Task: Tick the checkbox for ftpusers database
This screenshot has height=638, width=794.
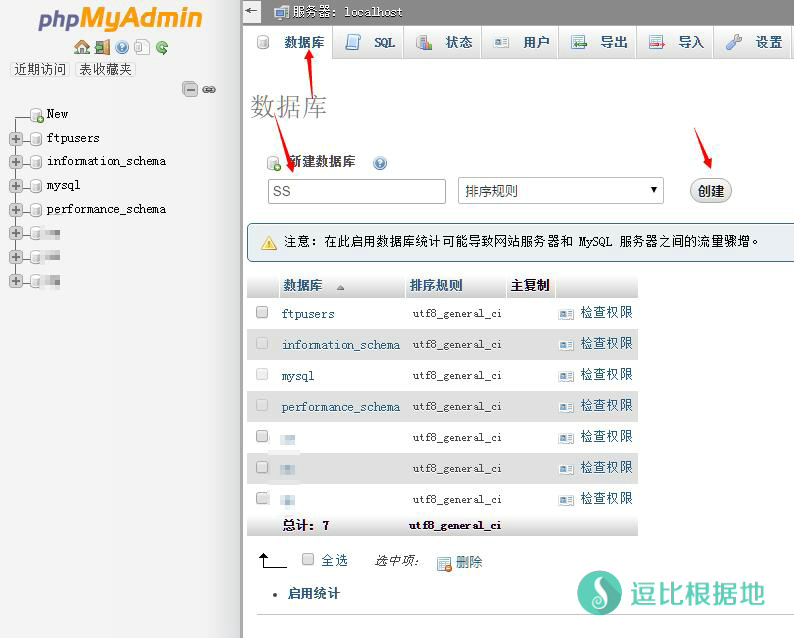Action: (x=262, y=312)
